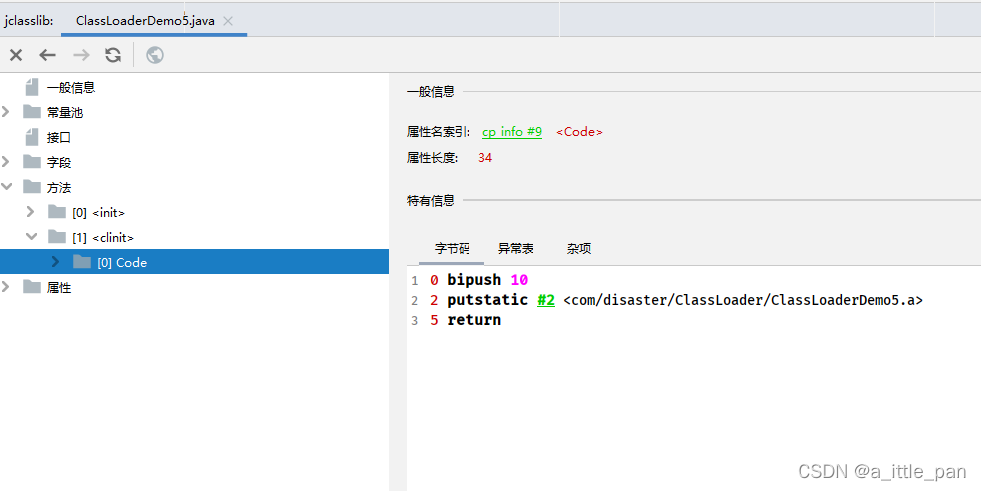Click the jclasslib panel label
The image size is (981, 491).
click(x=28, y=21)
